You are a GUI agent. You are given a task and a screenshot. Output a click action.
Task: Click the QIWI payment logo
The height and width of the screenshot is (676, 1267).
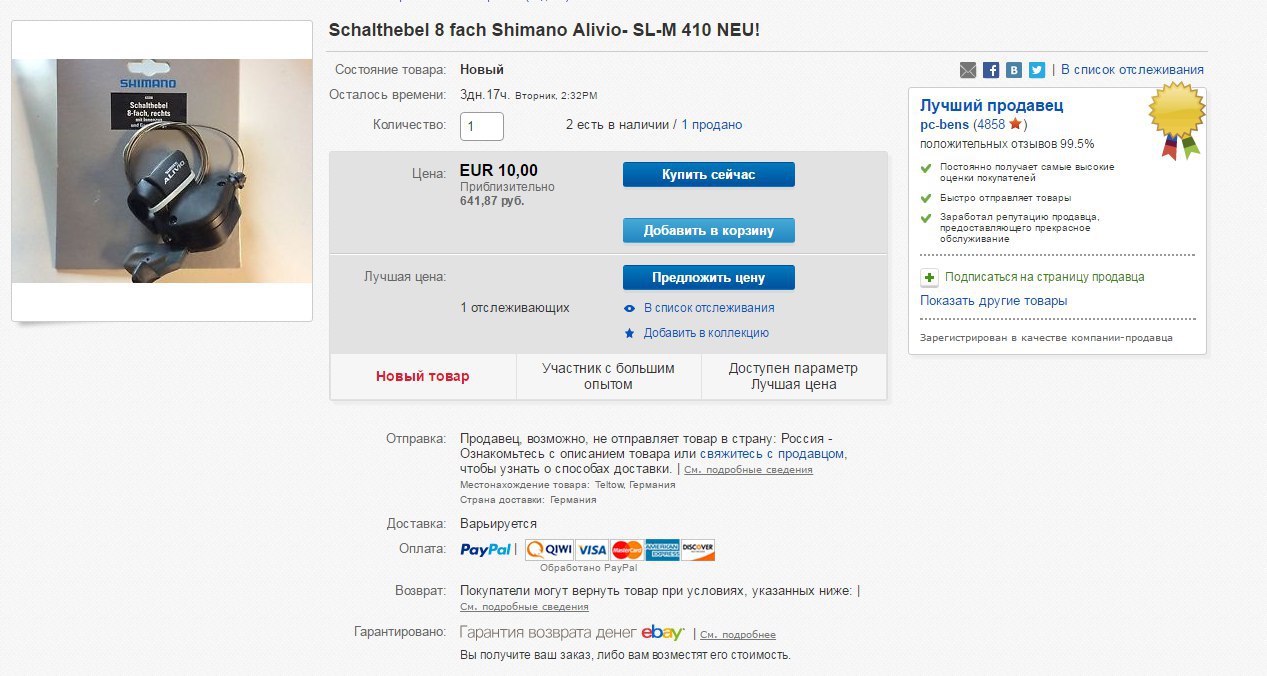point(548,549)
